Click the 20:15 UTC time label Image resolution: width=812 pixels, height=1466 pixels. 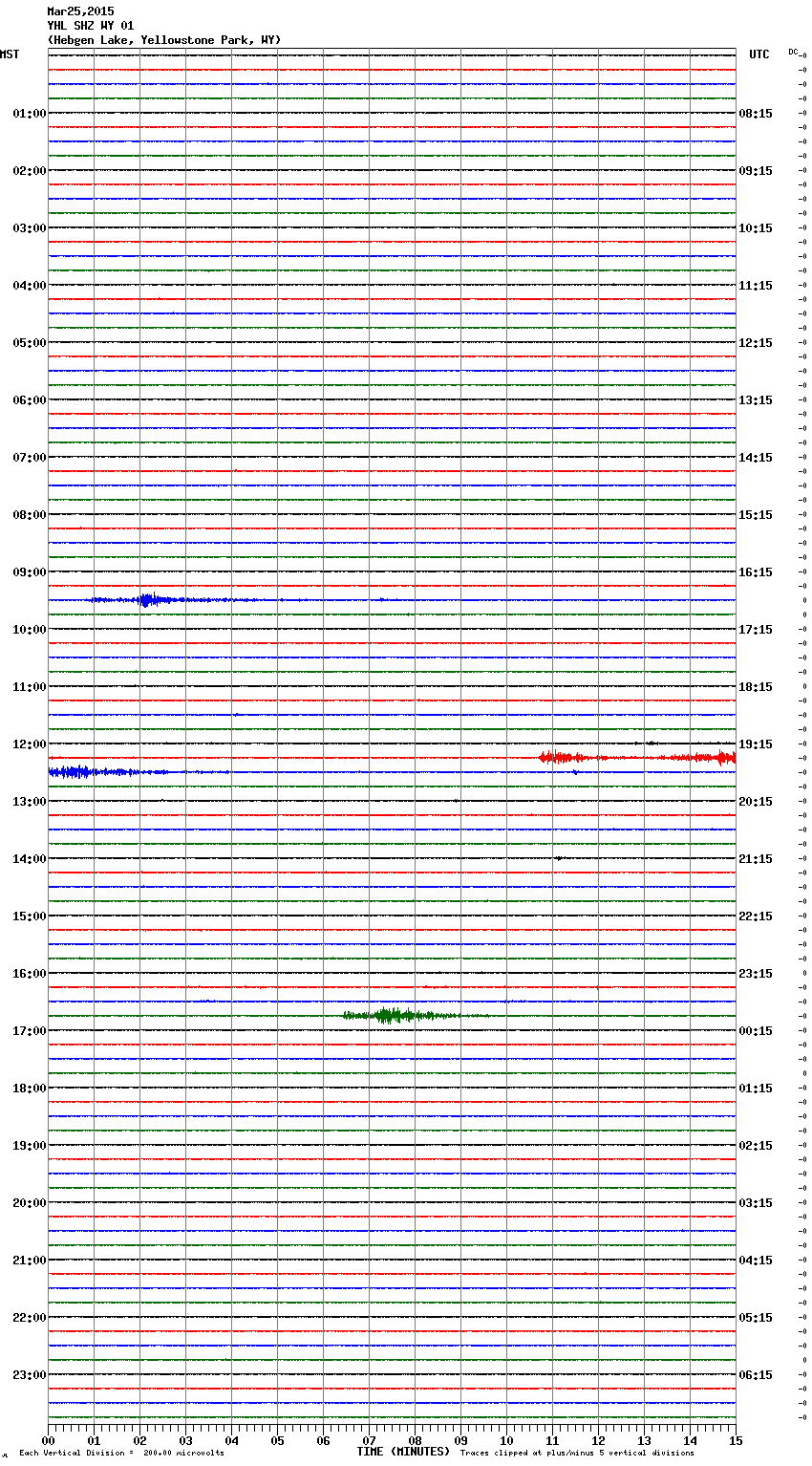pos(756,802)
